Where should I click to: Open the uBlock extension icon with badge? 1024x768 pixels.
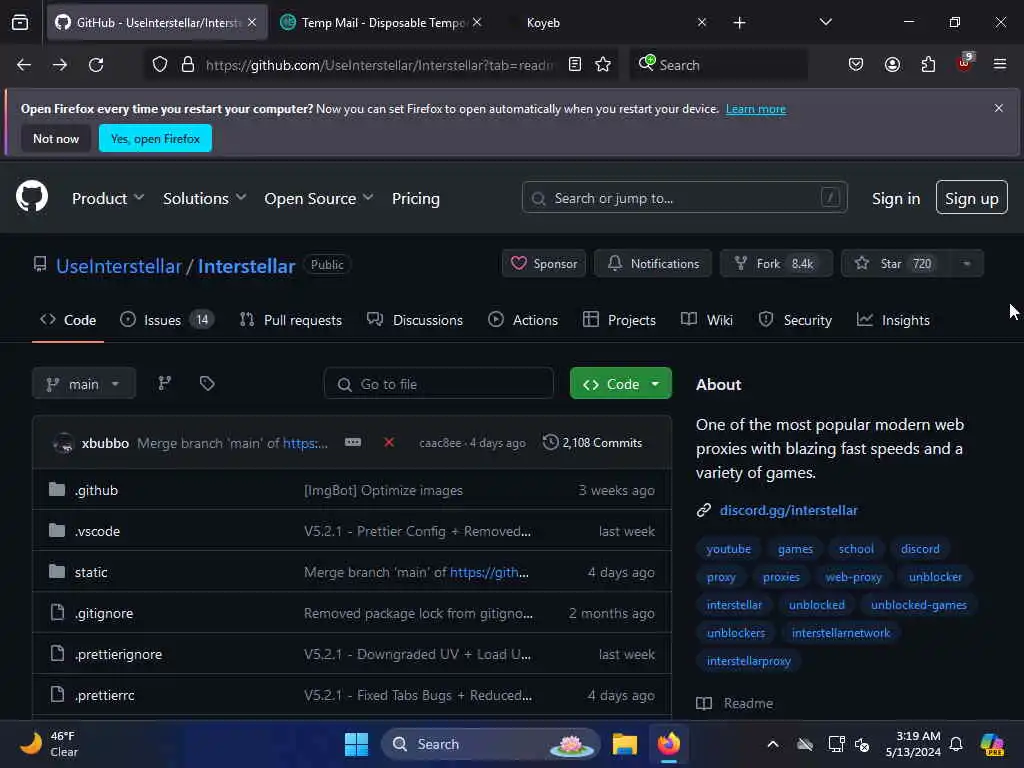click(x=965, y=63)
